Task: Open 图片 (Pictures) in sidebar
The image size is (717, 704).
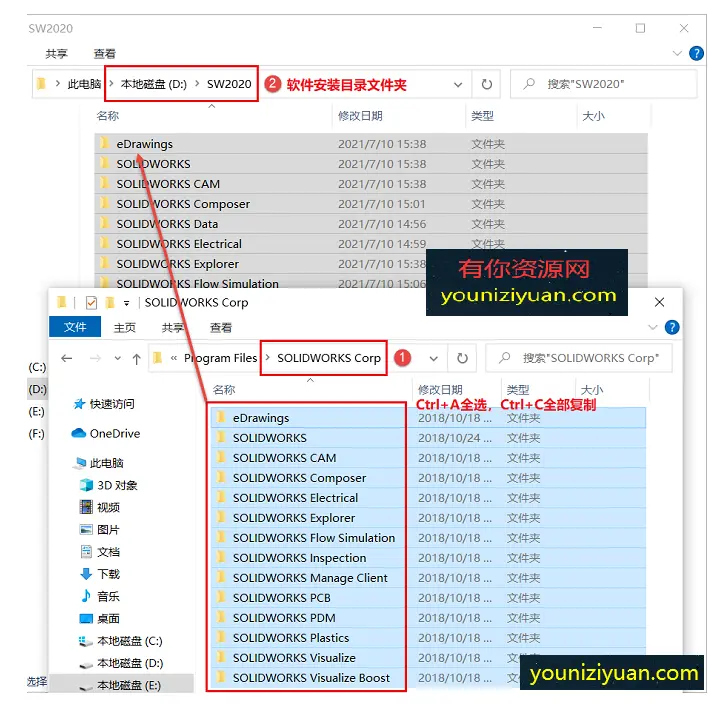Action: [100, 529]
